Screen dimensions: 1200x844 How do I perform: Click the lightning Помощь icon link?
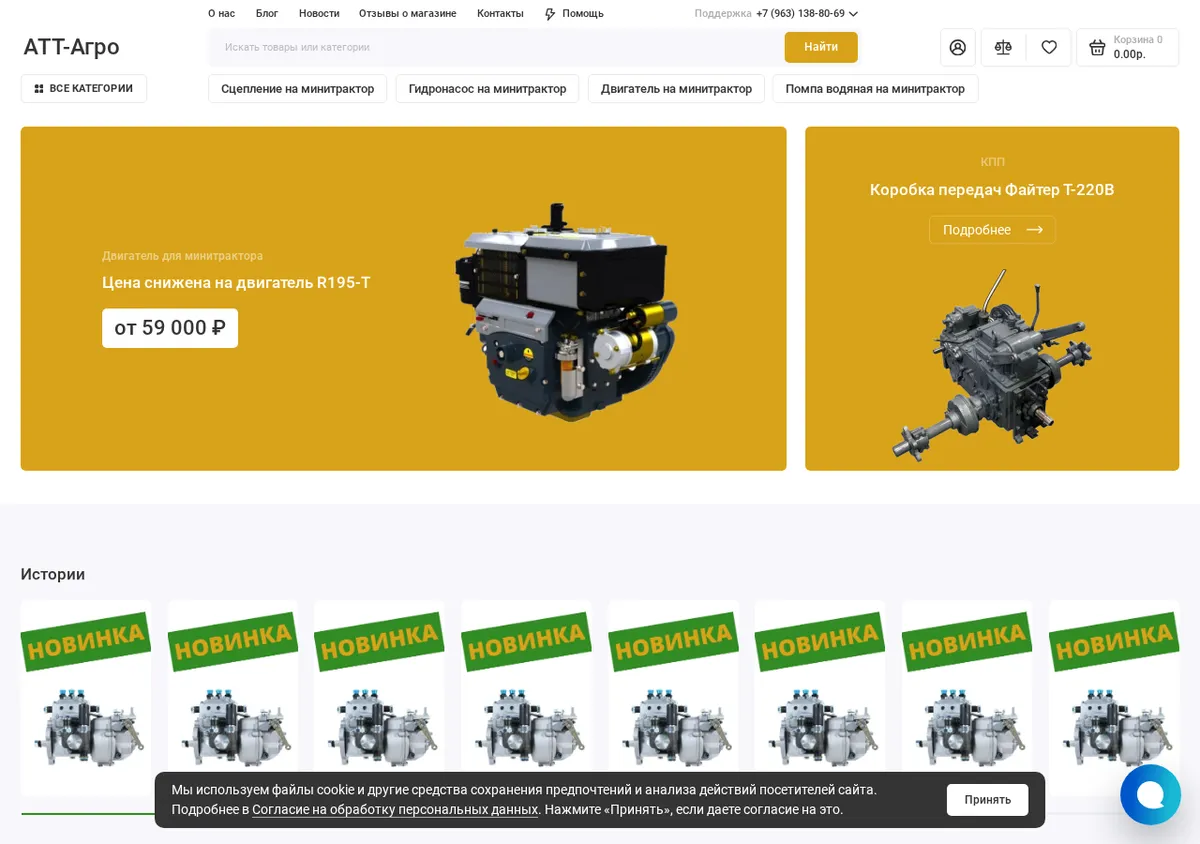pyautogui.click(x=574, y=14)
